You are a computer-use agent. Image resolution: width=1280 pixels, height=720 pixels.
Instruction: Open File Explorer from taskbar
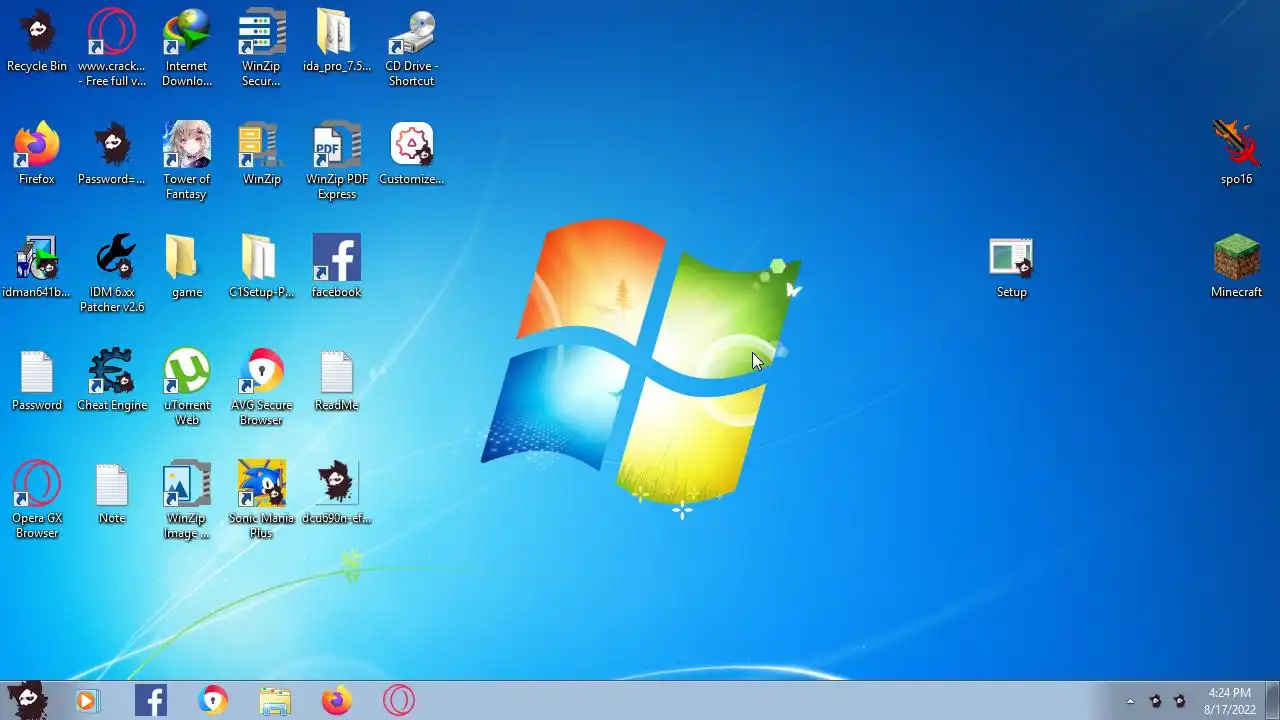click(275, 701)
